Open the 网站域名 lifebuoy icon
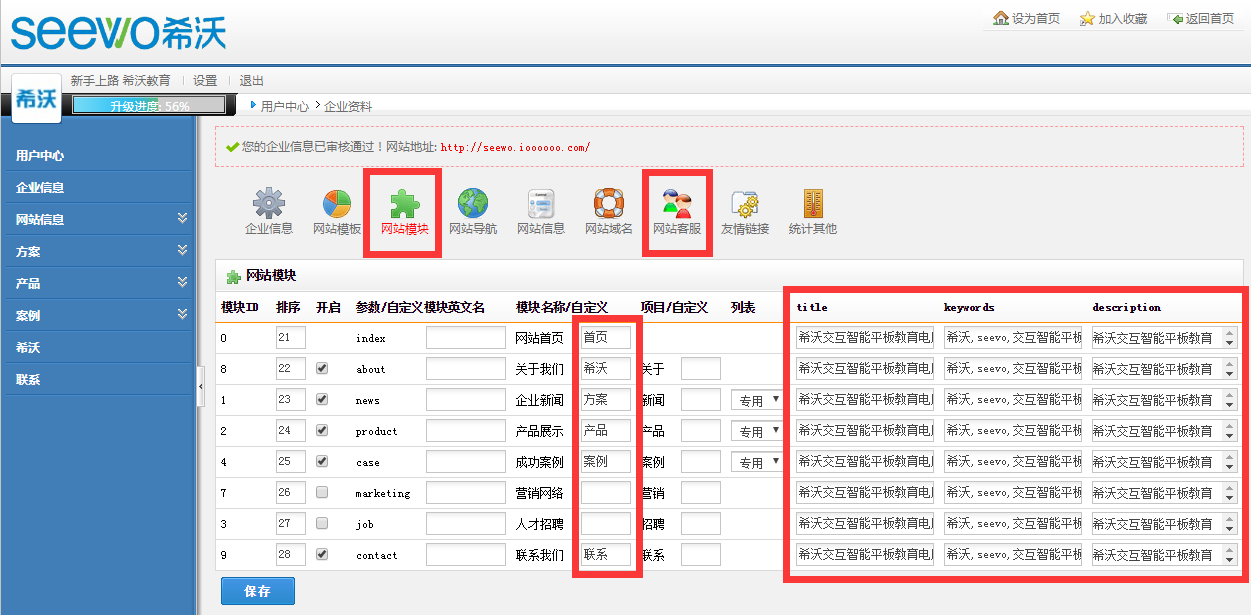Image resolution: width=1251 pixels, height=615 pixels. tap(608, 203)
